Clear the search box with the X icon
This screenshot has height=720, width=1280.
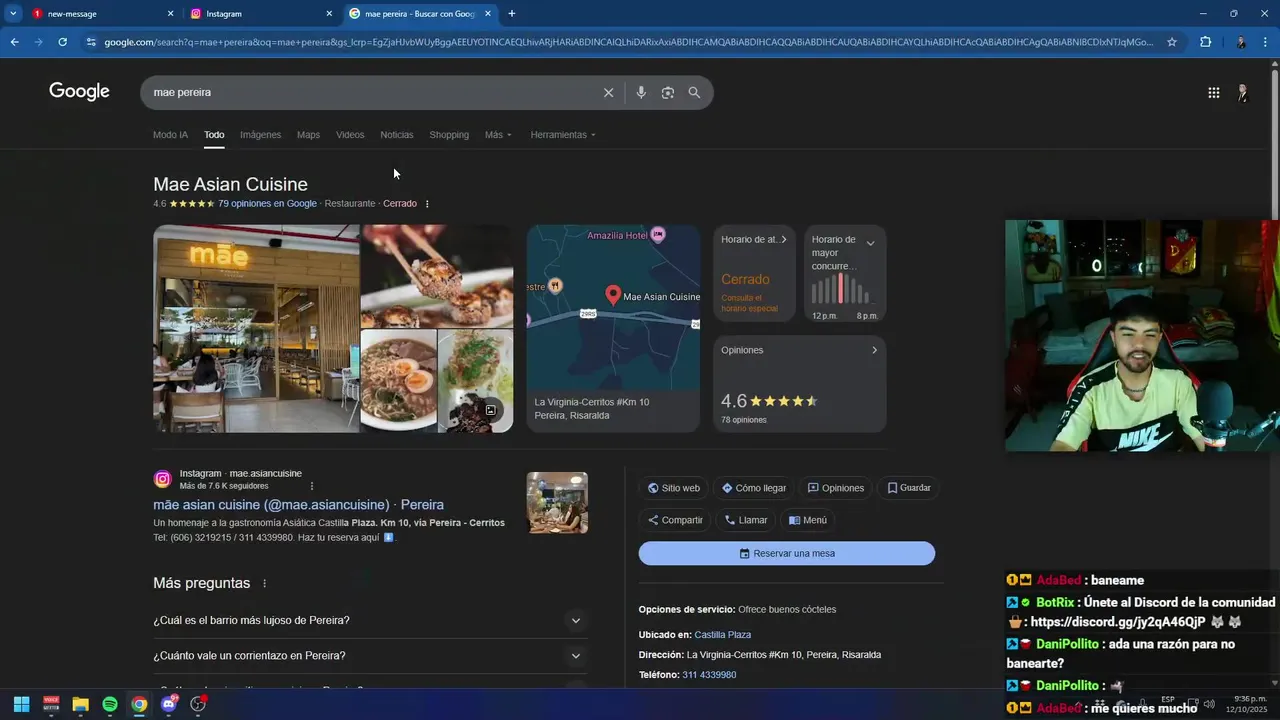click(608, 92)
